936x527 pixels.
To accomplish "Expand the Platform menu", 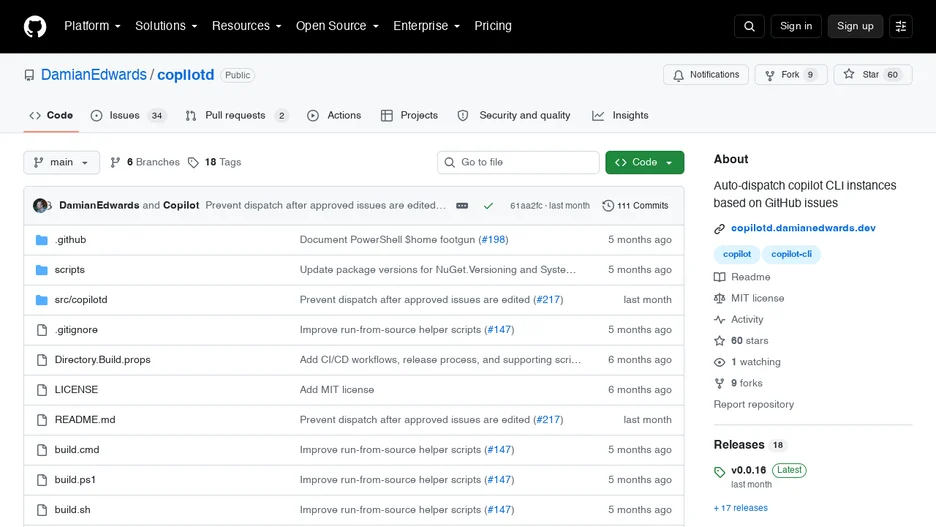I will click(93, 26).
